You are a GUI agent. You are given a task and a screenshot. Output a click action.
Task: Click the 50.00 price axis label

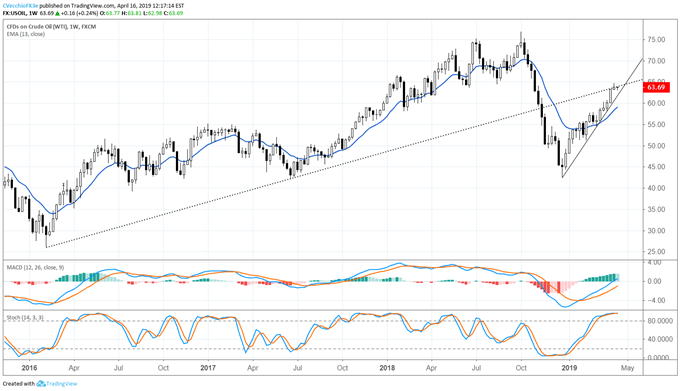point(656,146)
